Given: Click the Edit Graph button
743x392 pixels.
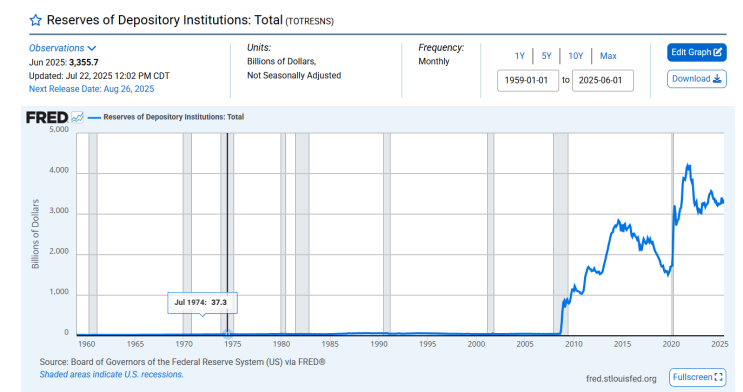Looking at the screenshot, I should pos(696,52).
